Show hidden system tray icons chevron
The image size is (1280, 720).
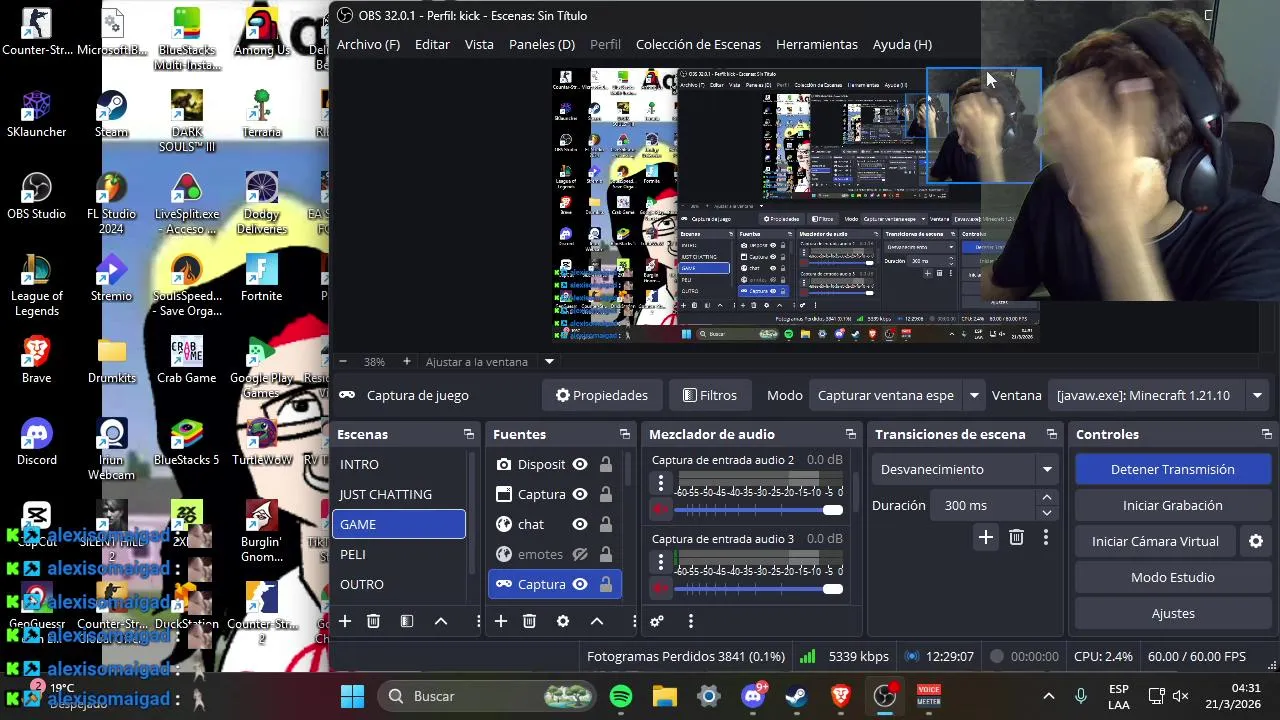coord(1048,696)
